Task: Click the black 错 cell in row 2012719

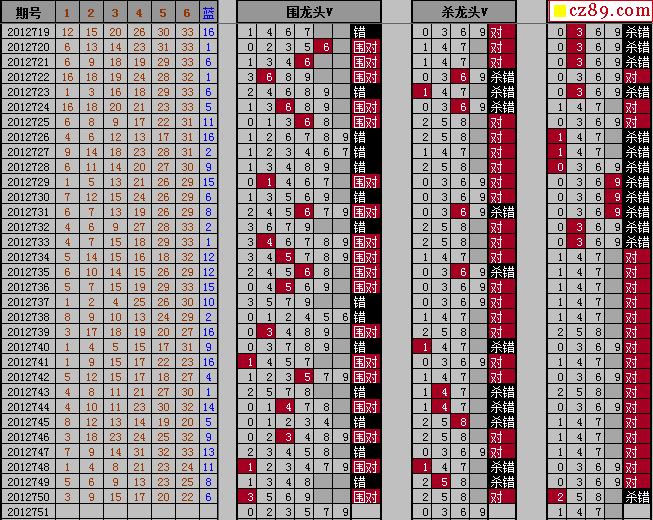Action: [x=366, y=32]
